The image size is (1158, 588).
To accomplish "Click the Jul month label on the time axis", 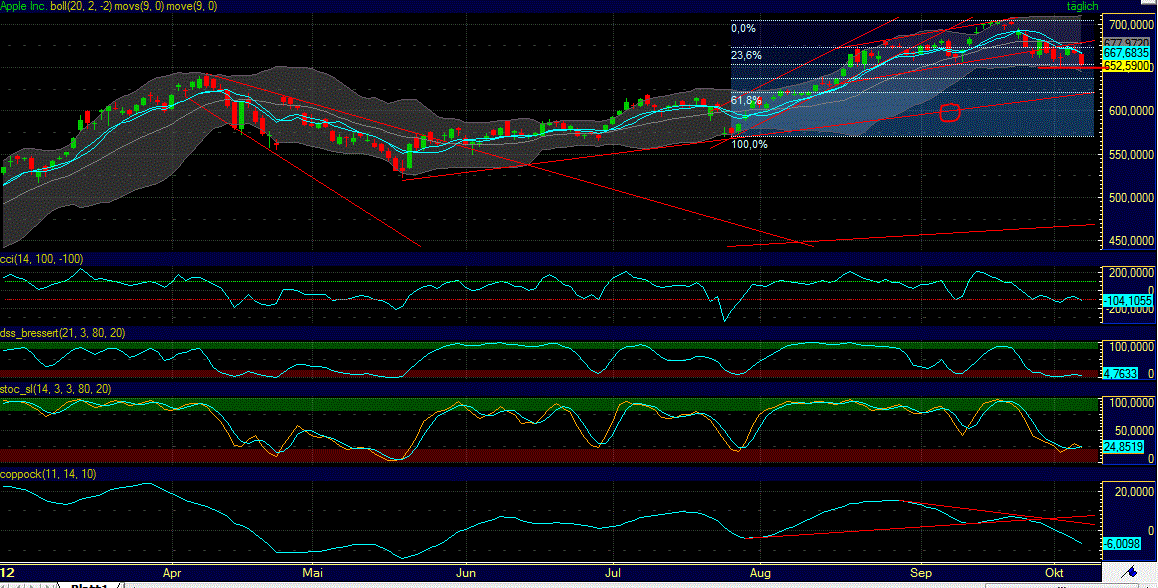I will [612, 573].
